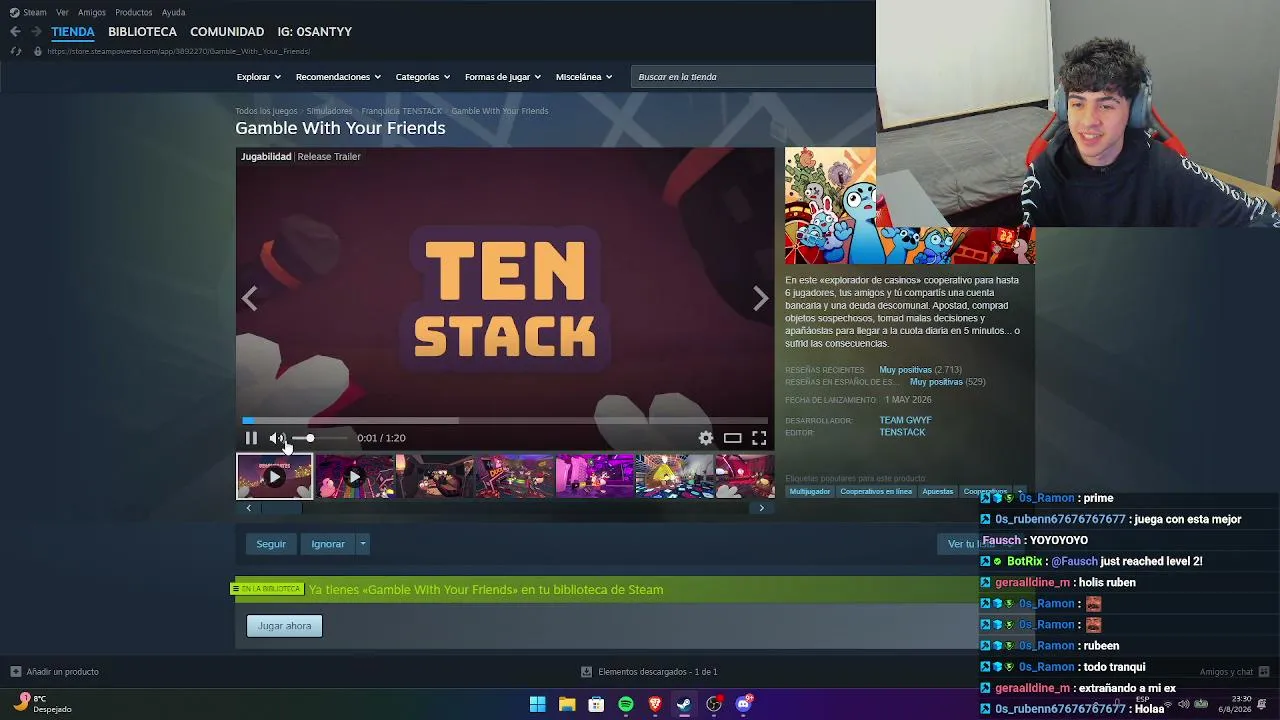Open Microsoft Store from the taskbar
The height and width of the screenshot is (720, 1280).
click(x=596, y=705)
